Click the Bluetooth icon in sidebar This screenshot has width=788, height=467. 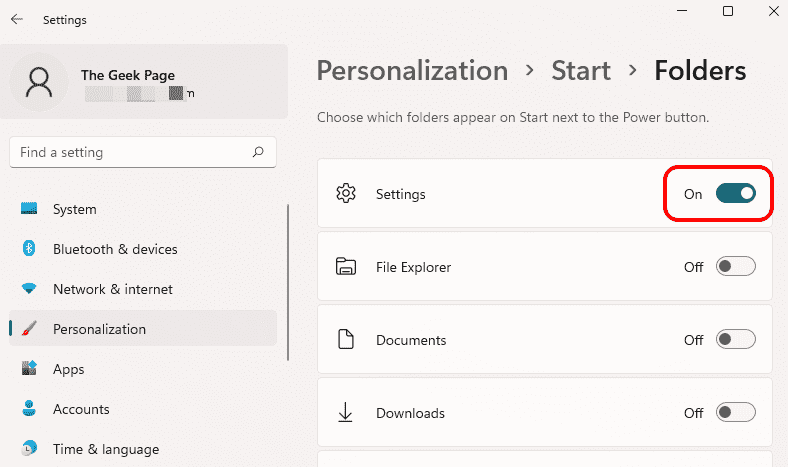(x=29, y=248)
